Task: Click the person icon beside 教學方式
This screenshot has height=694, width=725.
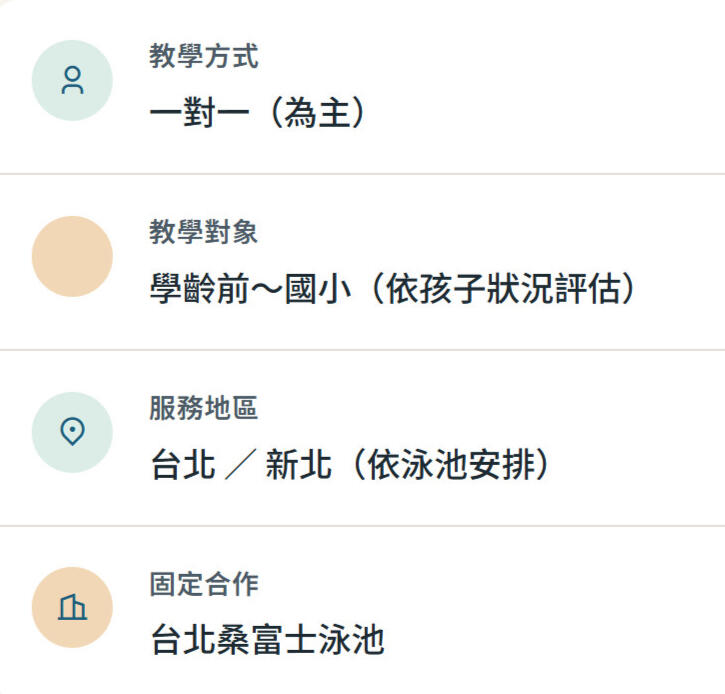Action: (x=72, y=80)
